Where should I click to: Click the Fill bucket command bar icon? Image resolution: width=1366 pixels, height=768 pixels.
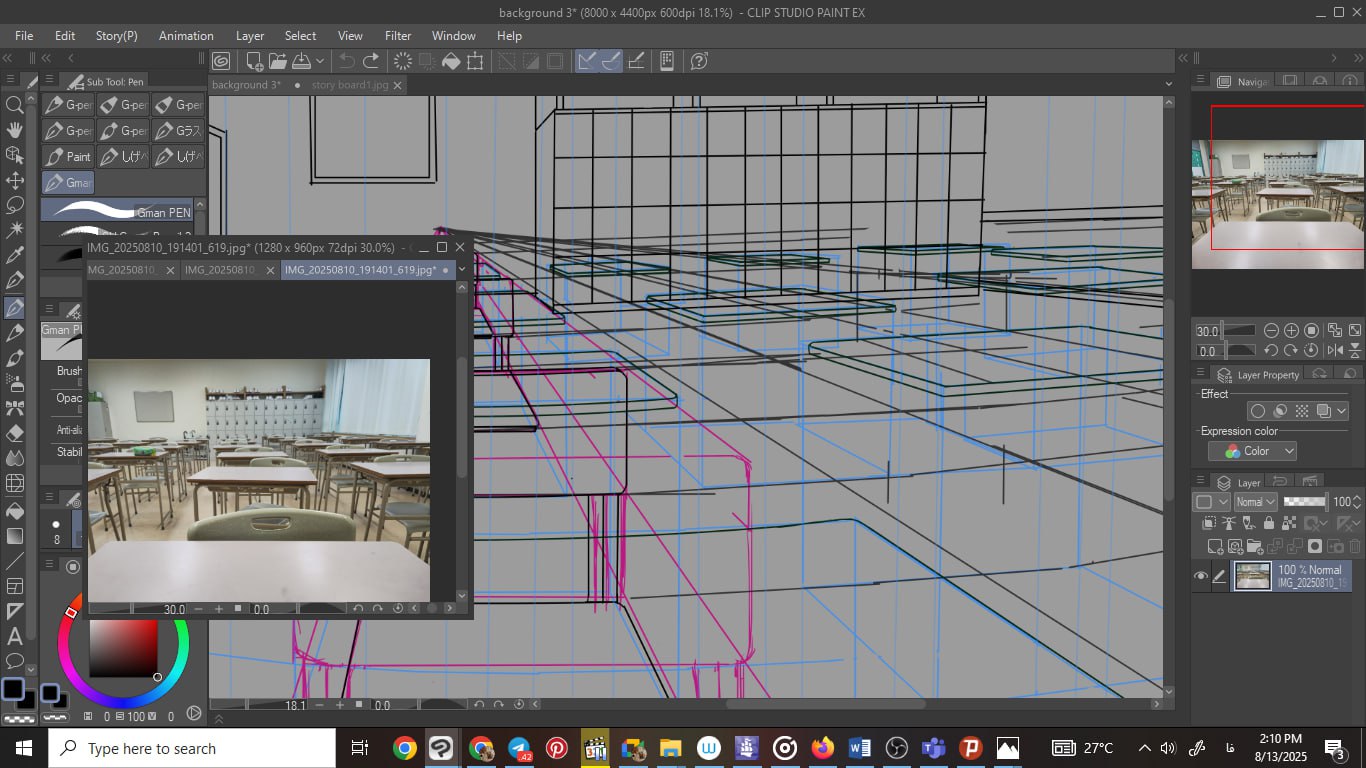(x=451, y=61)
